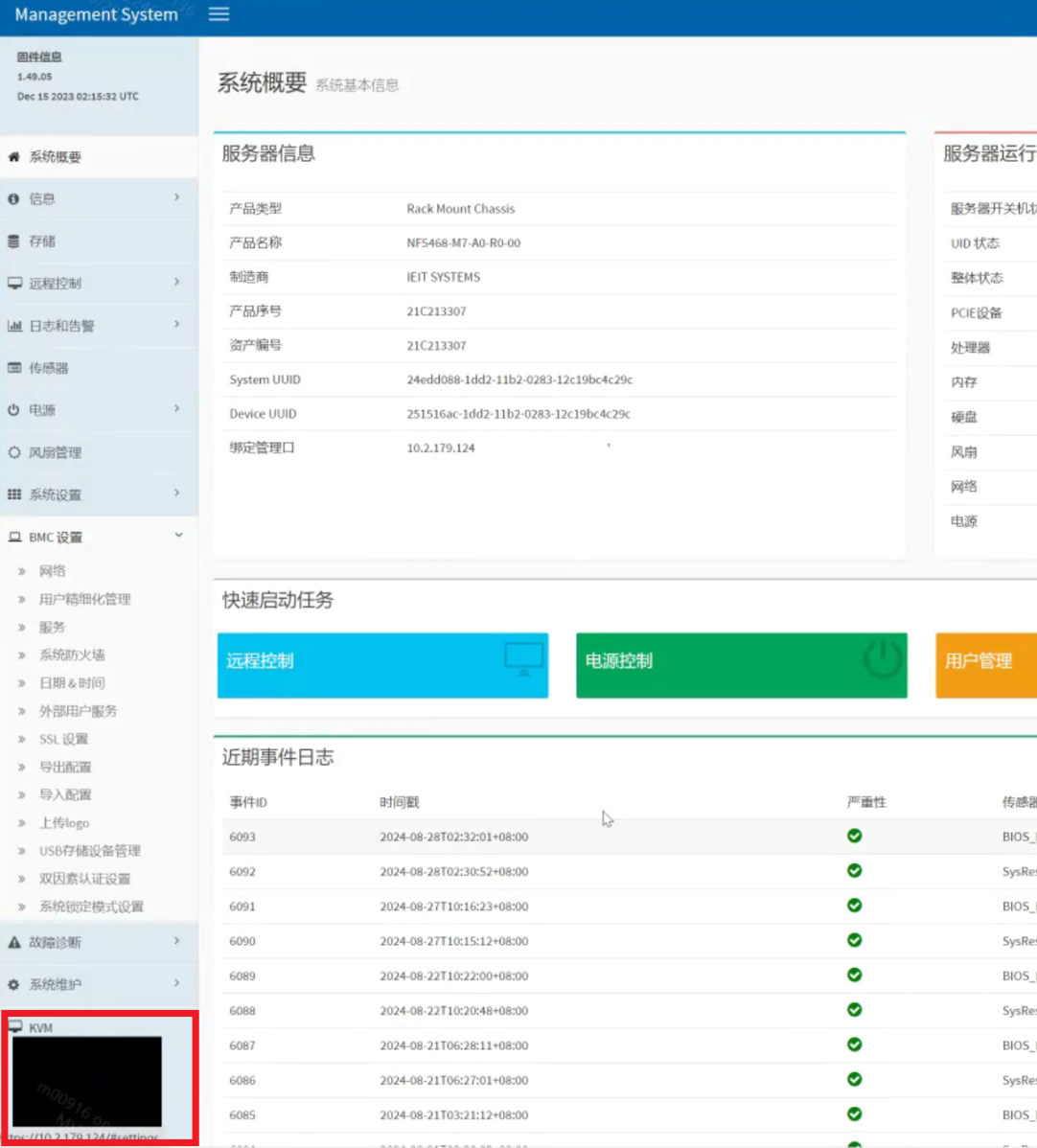This screenshot has height=1148, width=1037.
Task: Click the sensor icon beside 传感器
Action: click(14, 368)
